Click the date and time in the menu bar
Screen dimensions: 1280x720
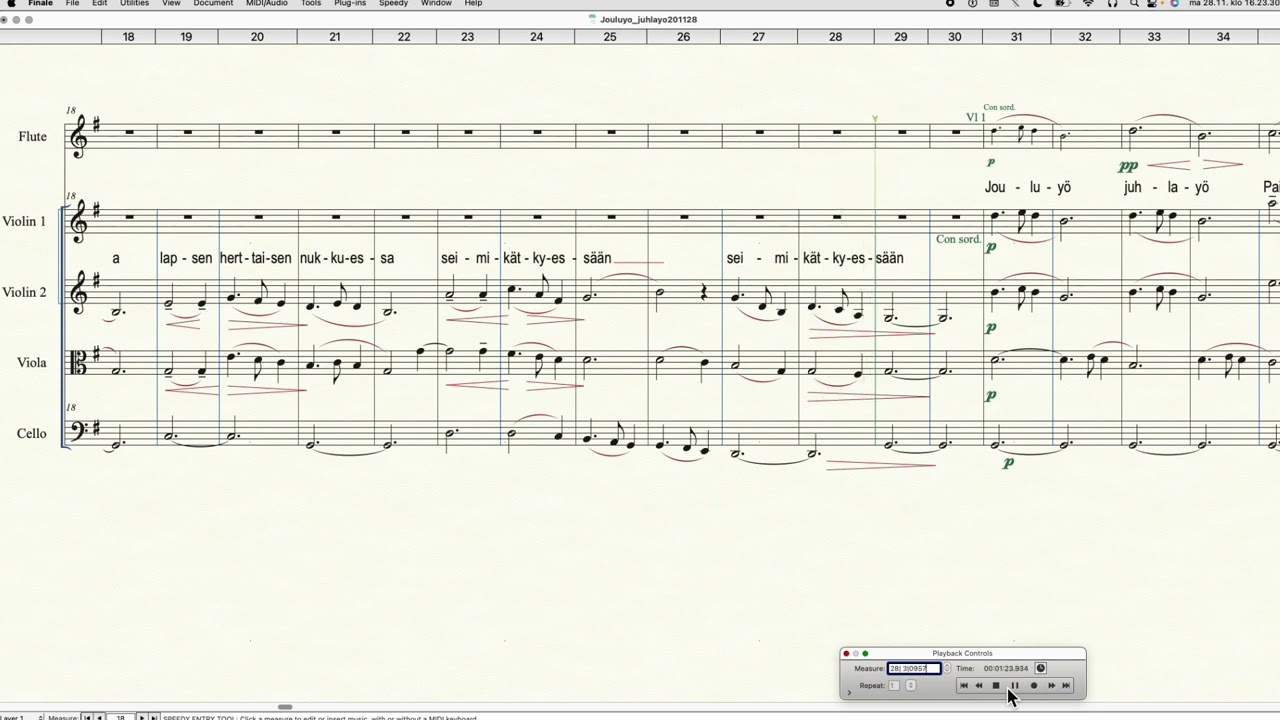tap(1234, 4)
